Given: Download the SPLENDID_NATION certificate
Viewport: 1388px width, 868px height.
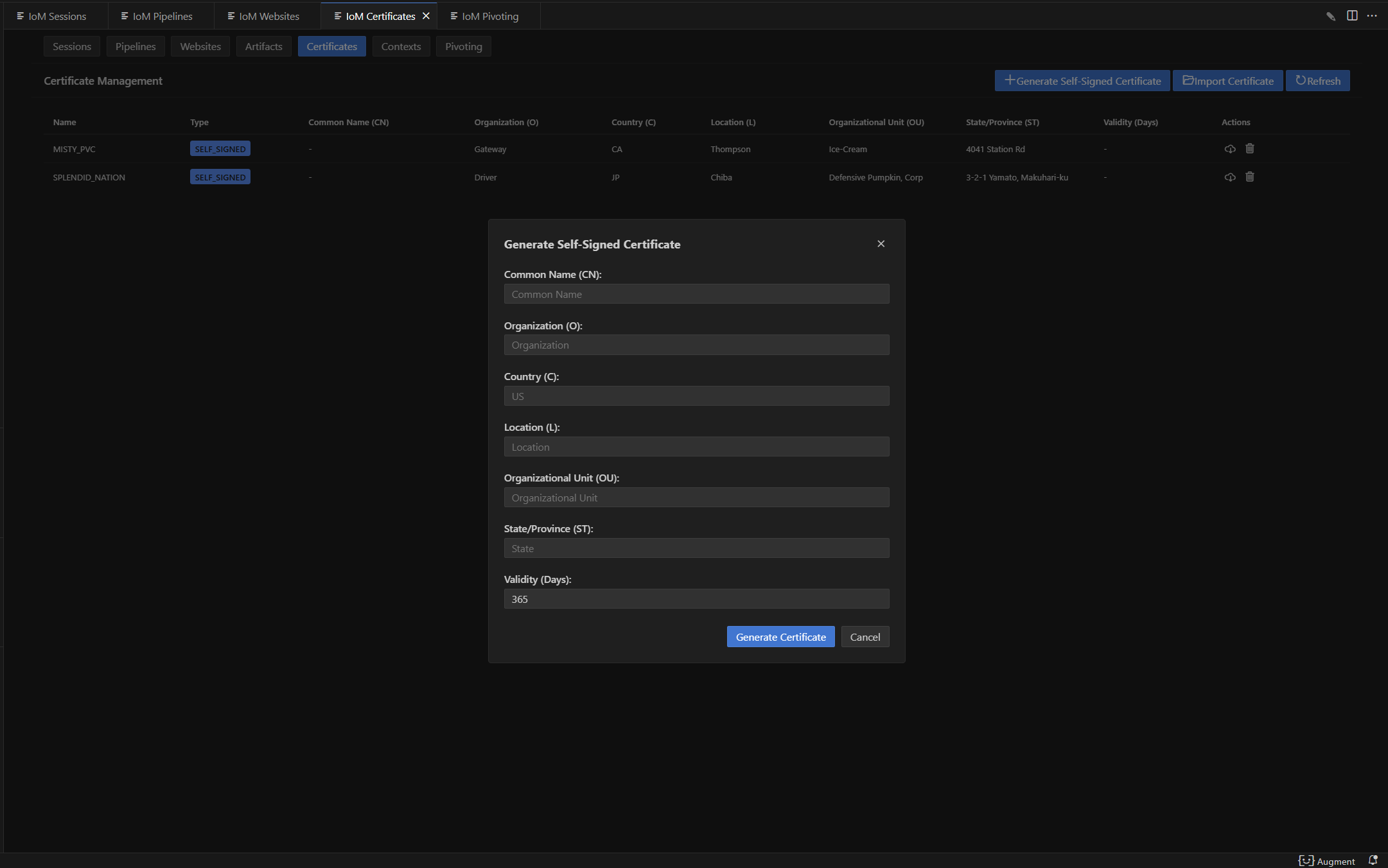Looking at the screenshot, I should point(1230,177).
